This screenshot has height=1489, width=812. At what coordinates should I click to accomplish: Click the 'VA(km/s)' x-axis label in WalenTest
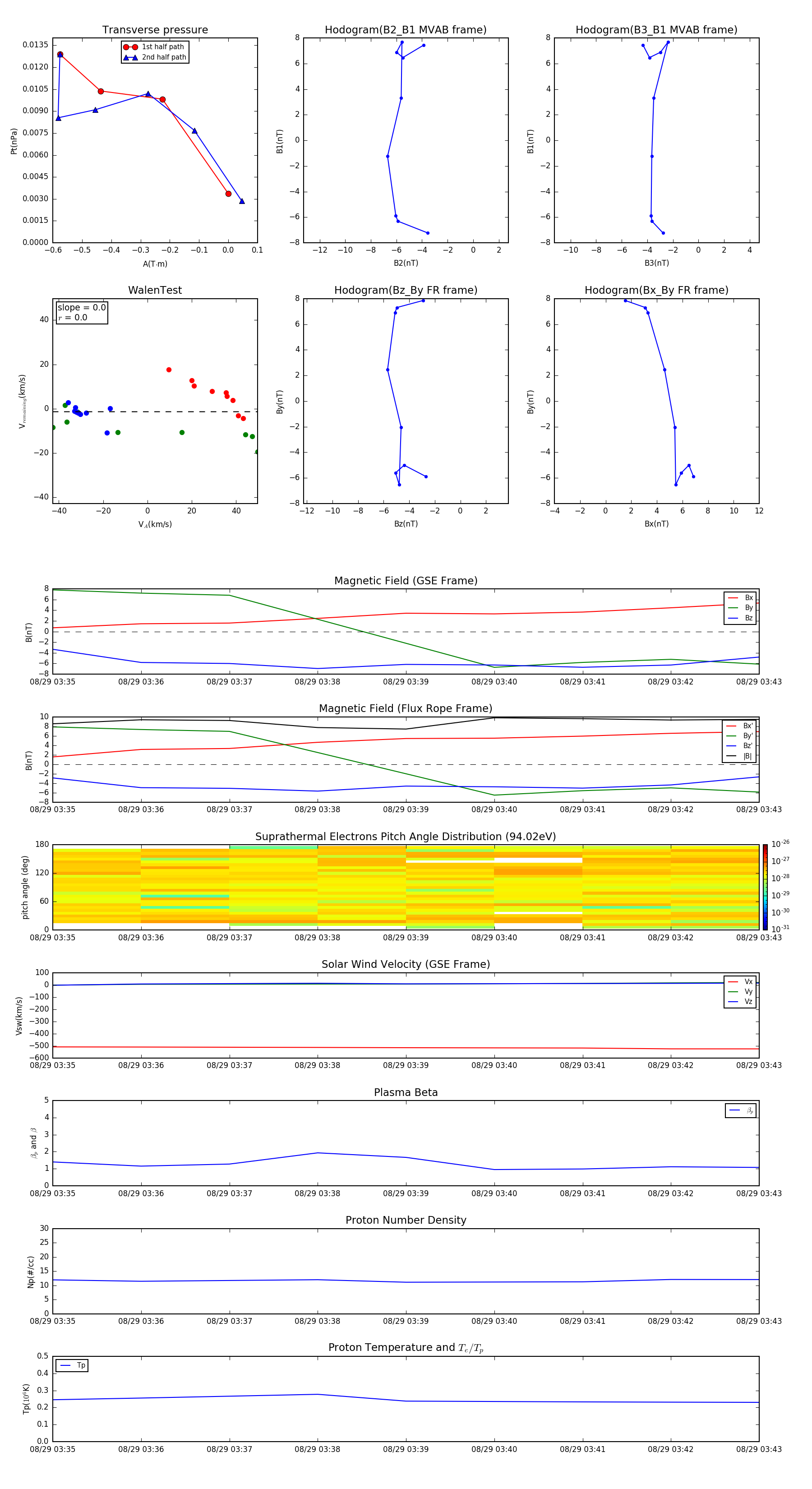pos(155,524)
